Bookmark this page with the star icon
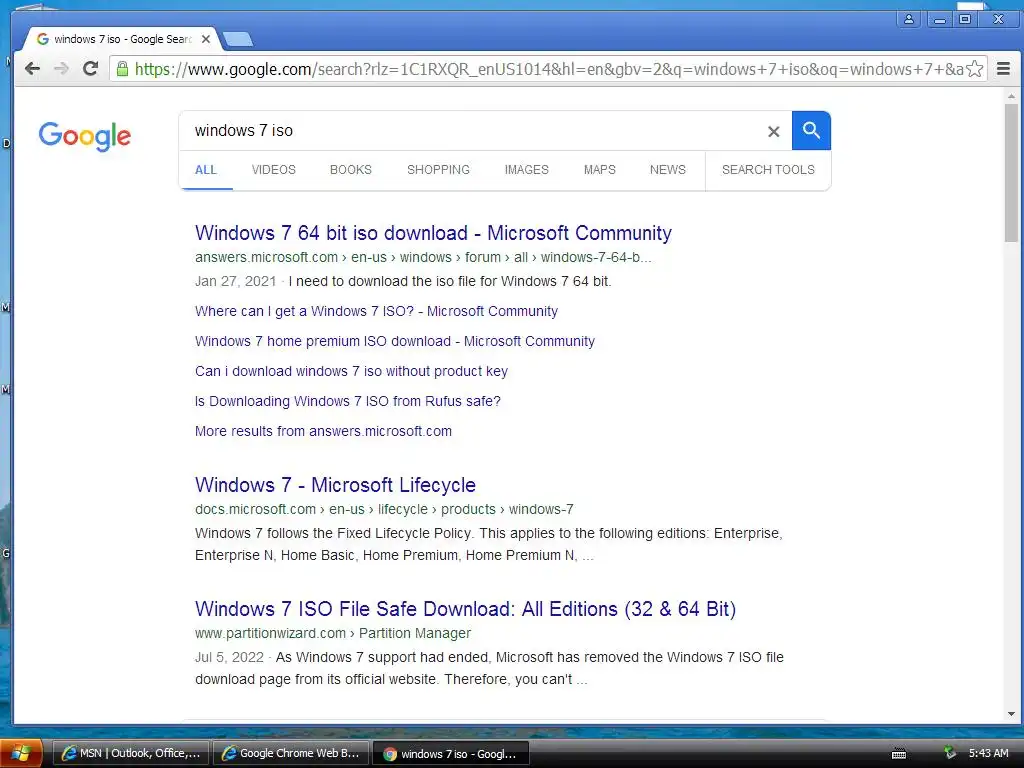Screen dimensions: 1024x768 point(974,69)
